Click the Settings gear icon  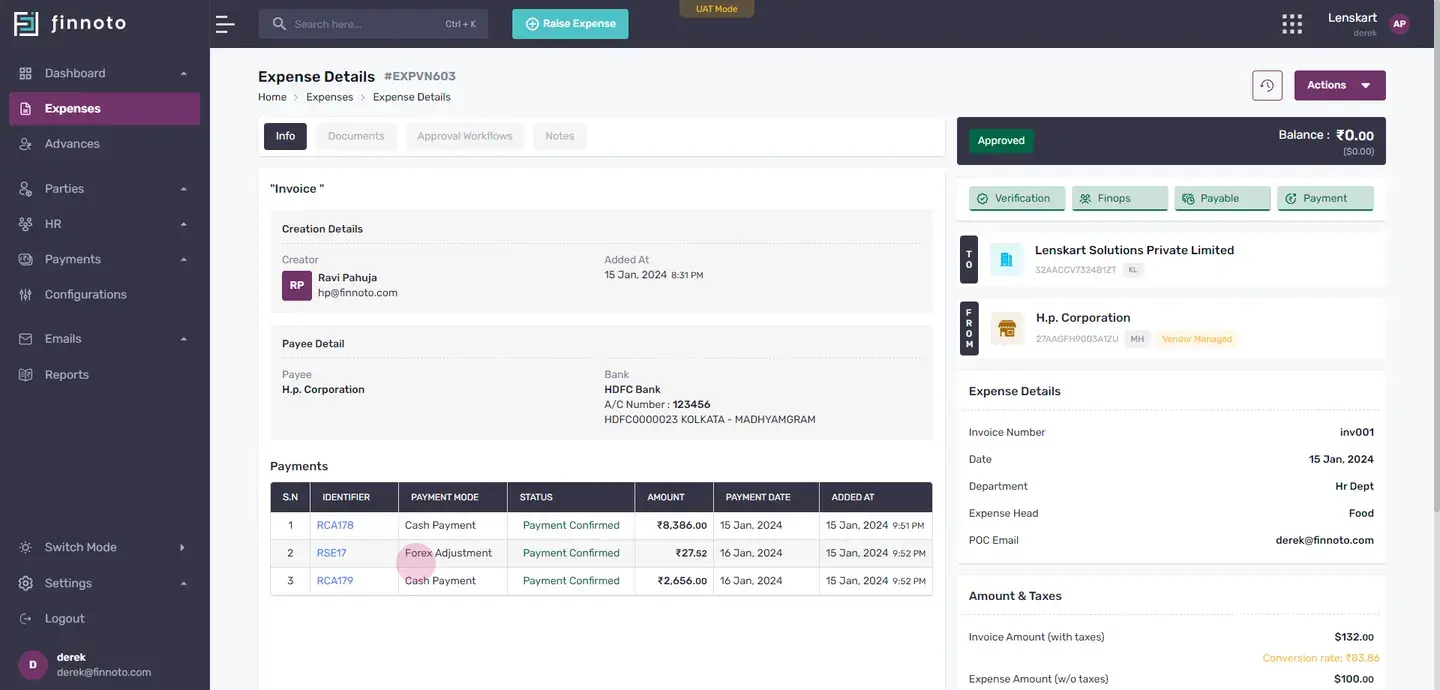pos(26,583)
